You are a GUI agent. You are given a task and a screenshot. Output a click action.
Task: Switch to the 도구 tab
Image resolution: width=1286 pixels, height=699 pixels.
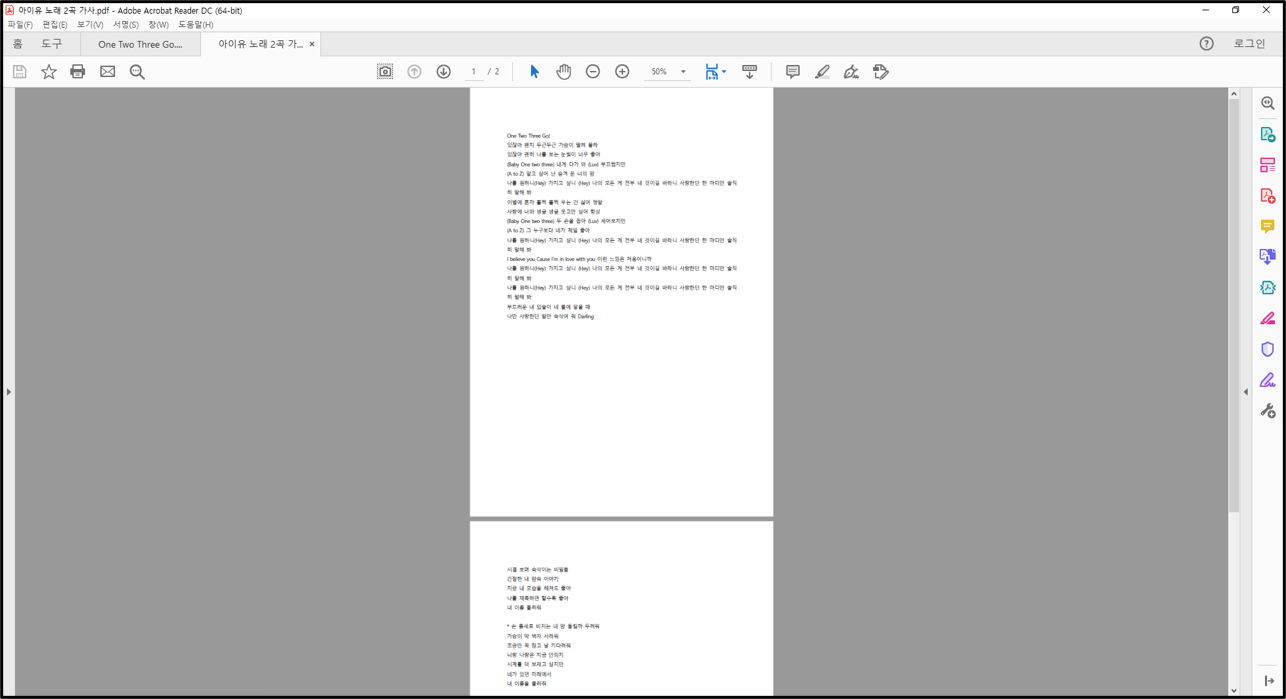coord(51,44)
